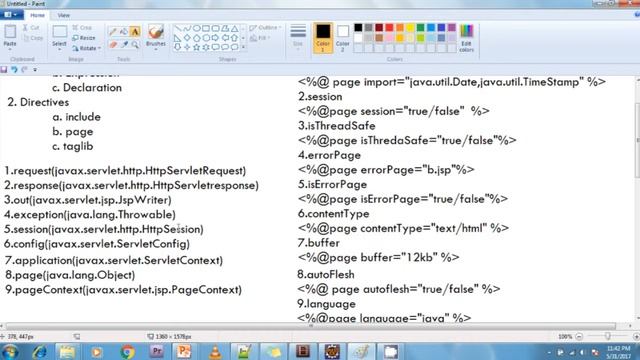Choose the Triangle shape

(234, 29)
